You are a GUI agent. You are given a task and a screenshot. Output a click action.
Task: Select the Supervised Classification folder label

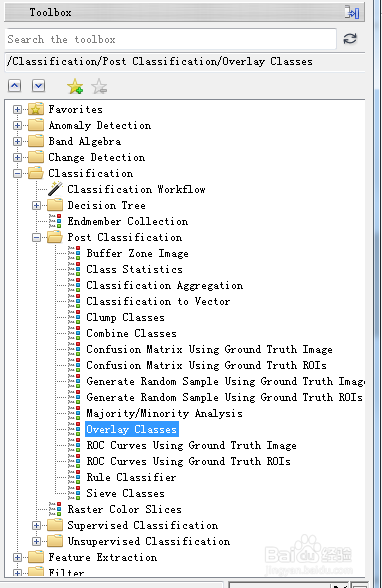pos(143,525)
